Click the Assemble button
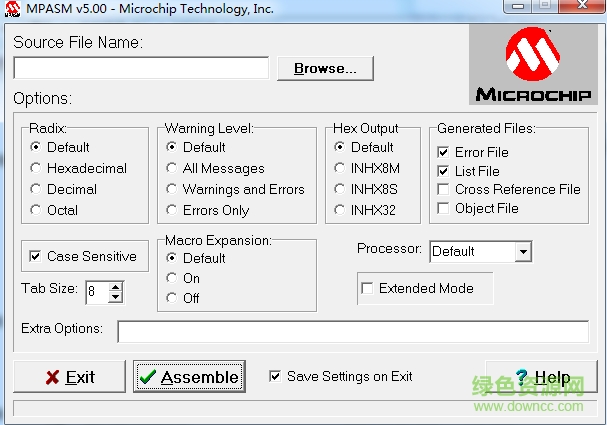The width and height of the screenshot is (607, 425). pyautogui.click(x=189, y=377)
